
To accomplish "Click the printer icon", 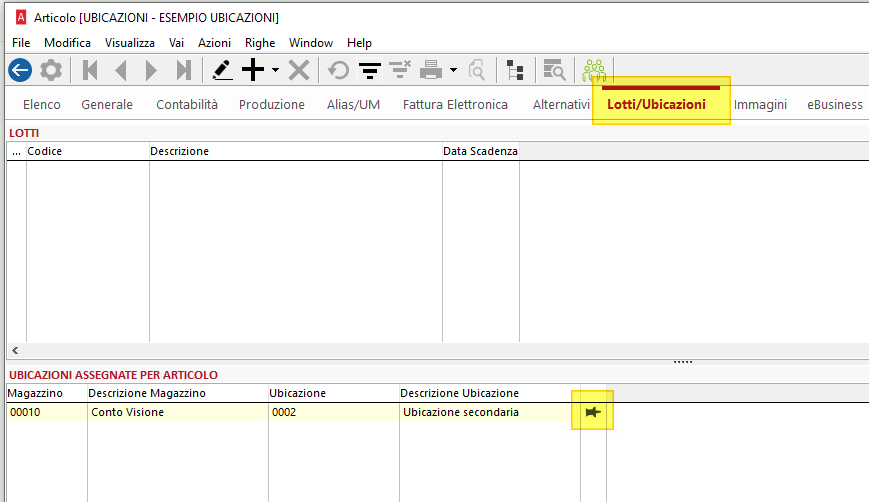I will click(x=431, y=70).
